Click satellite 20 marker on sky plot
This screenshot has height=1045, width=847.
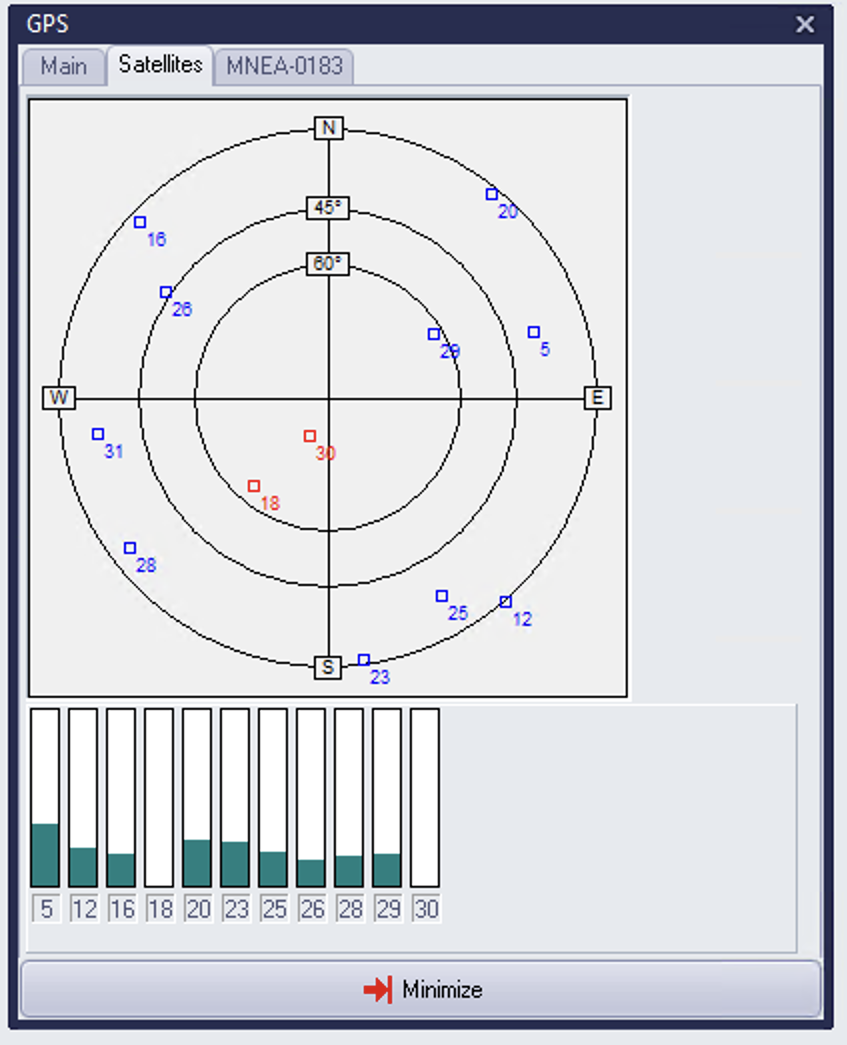[x=492, y=194]
